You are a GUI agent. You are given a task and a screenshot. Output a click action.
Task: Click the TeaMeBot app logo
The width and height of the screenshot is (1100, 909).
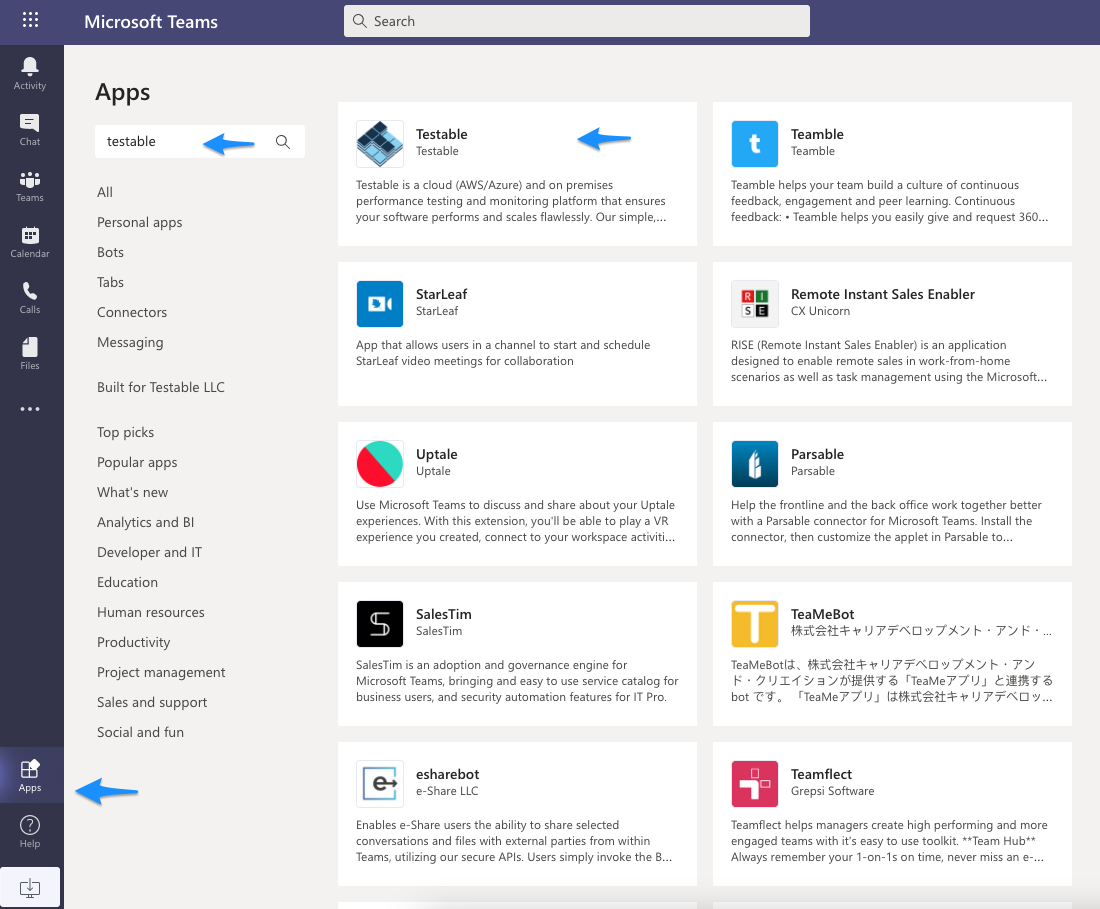755,624
